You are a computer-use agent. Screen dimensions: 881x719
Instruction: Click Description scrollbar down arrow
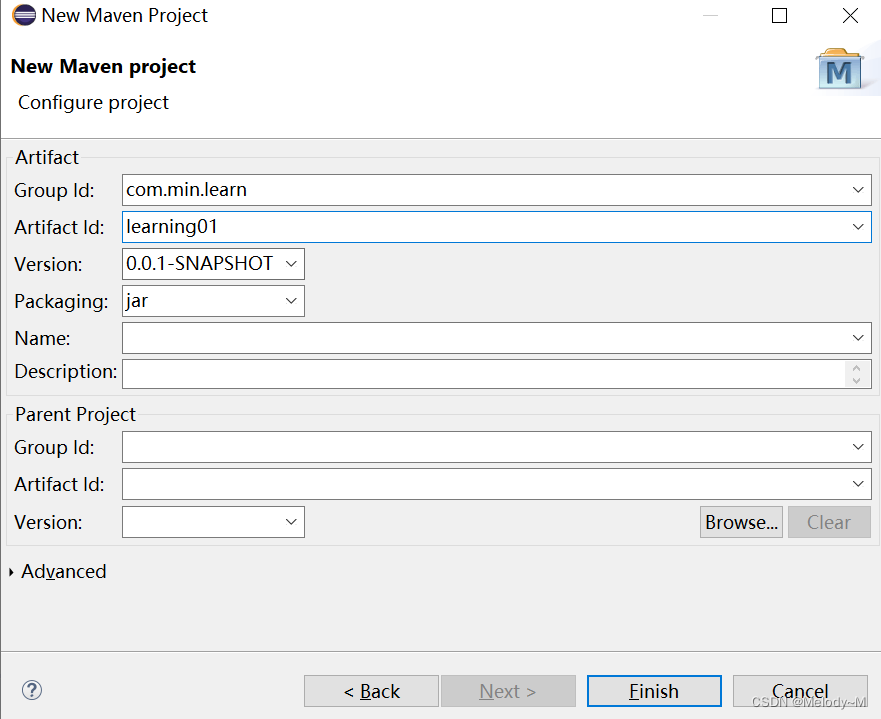(856, 380)
